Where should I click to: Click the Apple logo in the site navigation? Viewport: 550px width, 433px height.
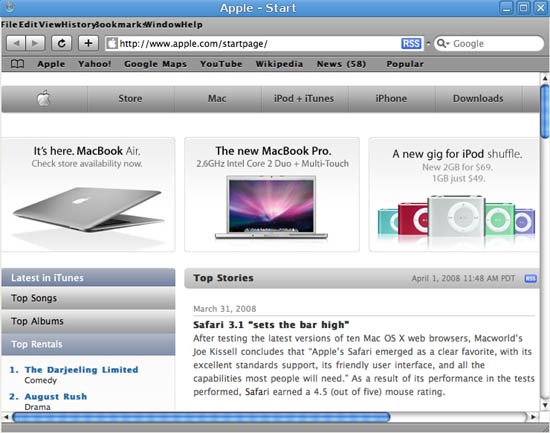(x=44, y=99)
